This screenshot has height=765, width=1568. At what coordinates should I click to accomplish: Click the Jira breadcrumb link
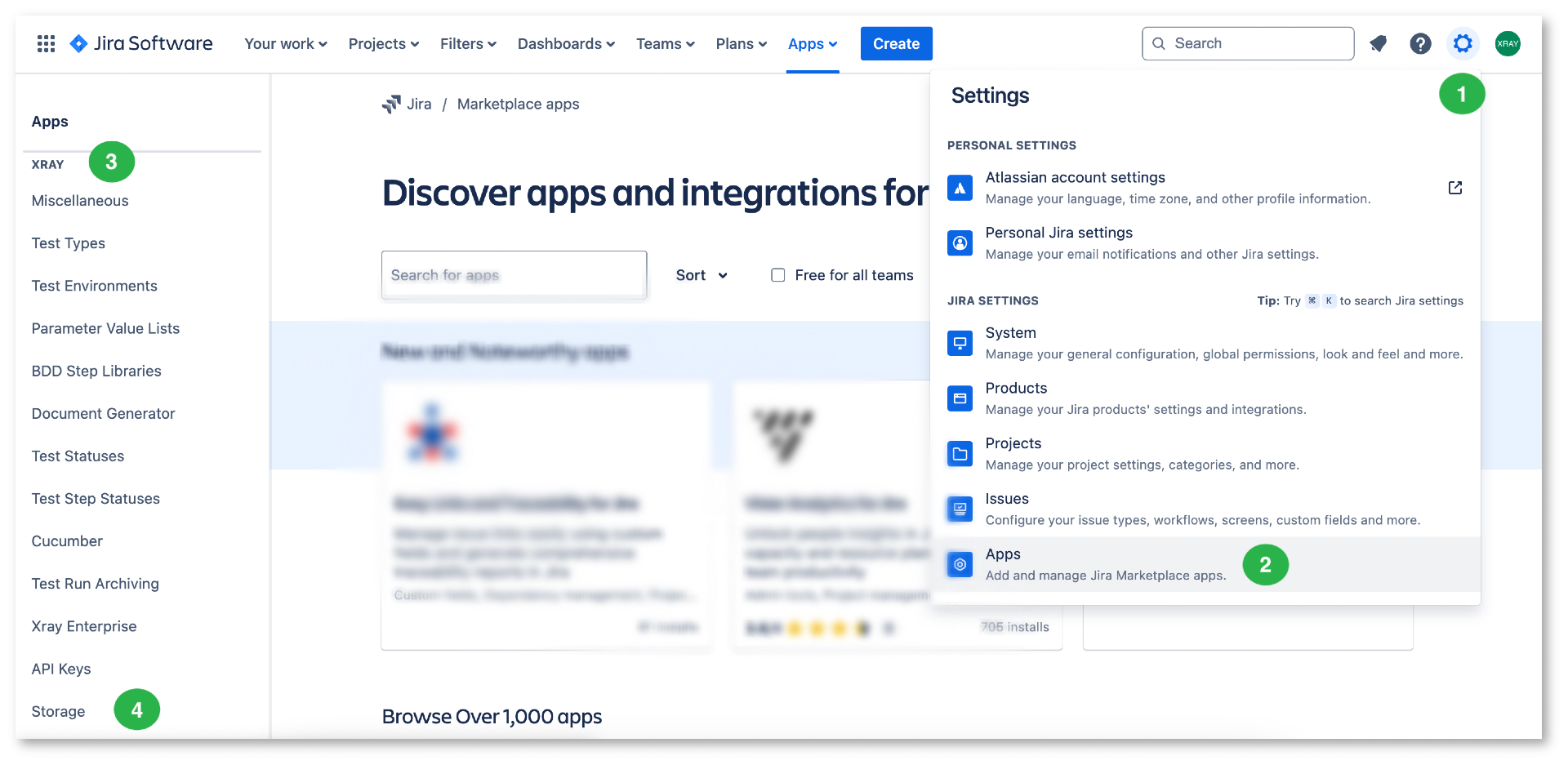[x=419, y=105]
